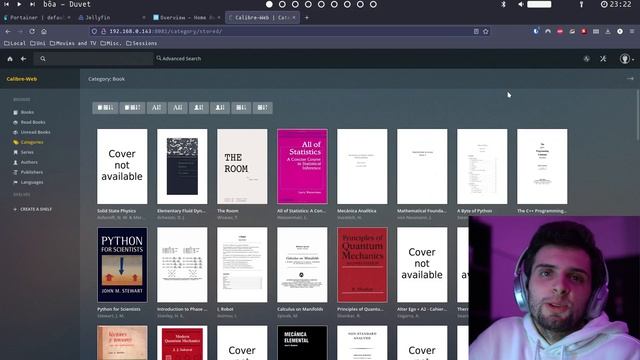Open Languages in the sidebar
Image resolution: width=640 pixels, height=360 pixels.
pyautogui.click(x=28, y=182)
